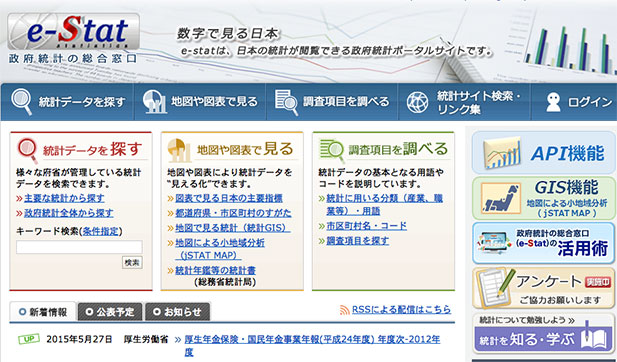The image size is (617, 362).
Task: Click the Japan map icon on GIS機能 banner
Action: (501, 198)
